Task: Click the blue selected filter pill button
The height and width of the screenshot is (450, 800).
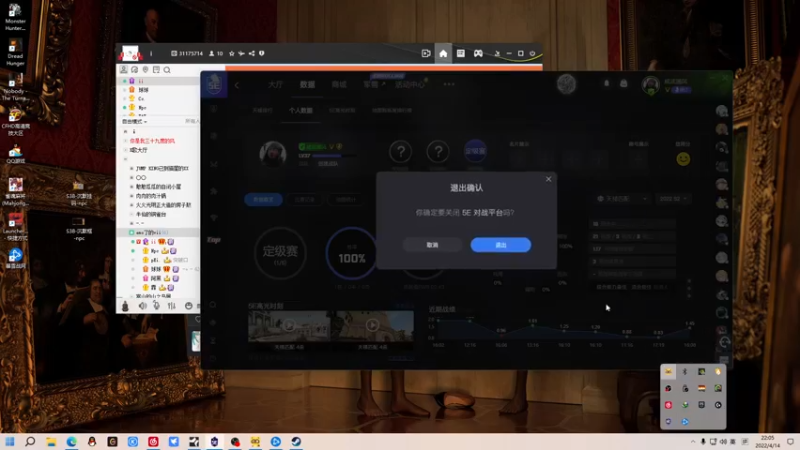Action: pos(263,199)
